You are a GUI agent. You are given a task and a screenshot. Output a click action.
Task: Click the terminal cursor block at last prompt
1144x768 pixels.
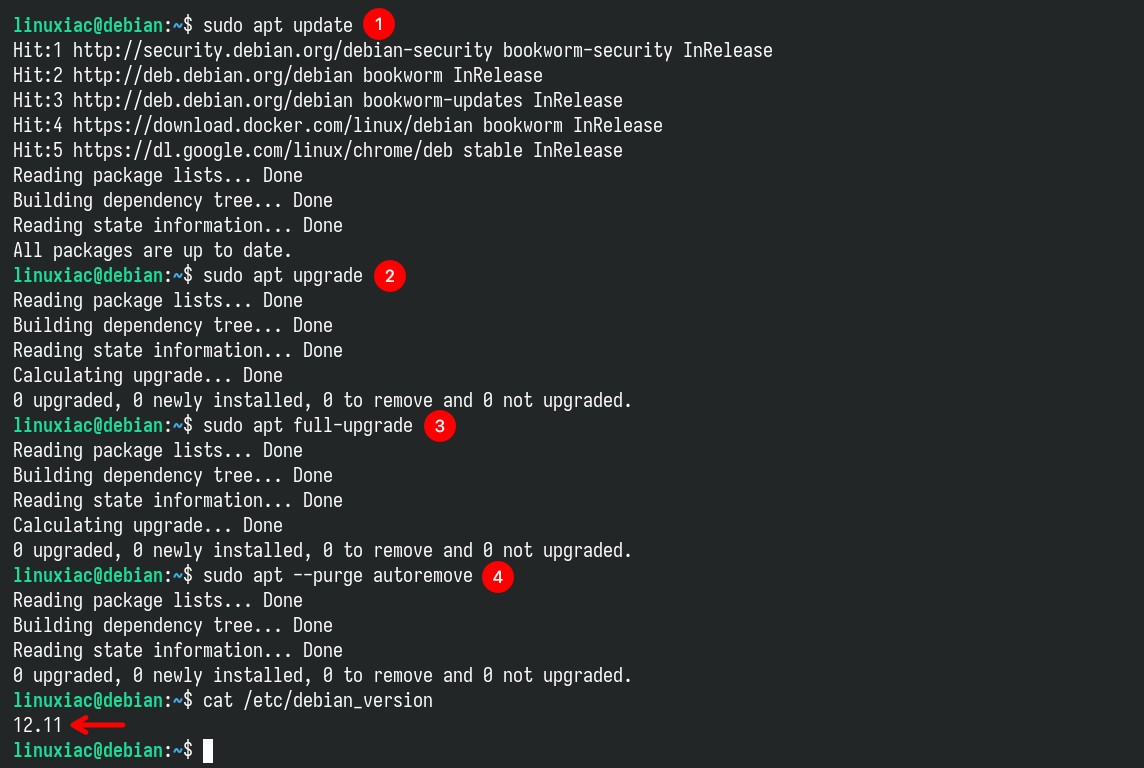(208, 750)
